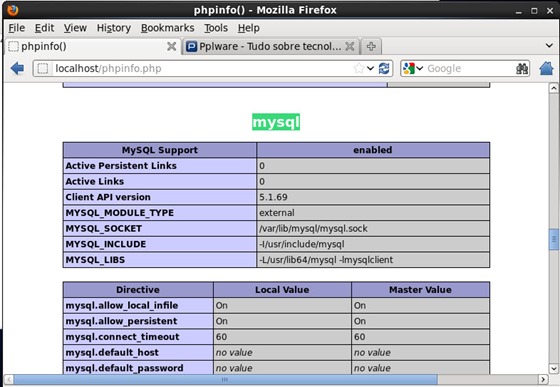Click the /var/lib/mysql/mysql.sock value
This screenshot has width=560, height=387.
point(313,228)
